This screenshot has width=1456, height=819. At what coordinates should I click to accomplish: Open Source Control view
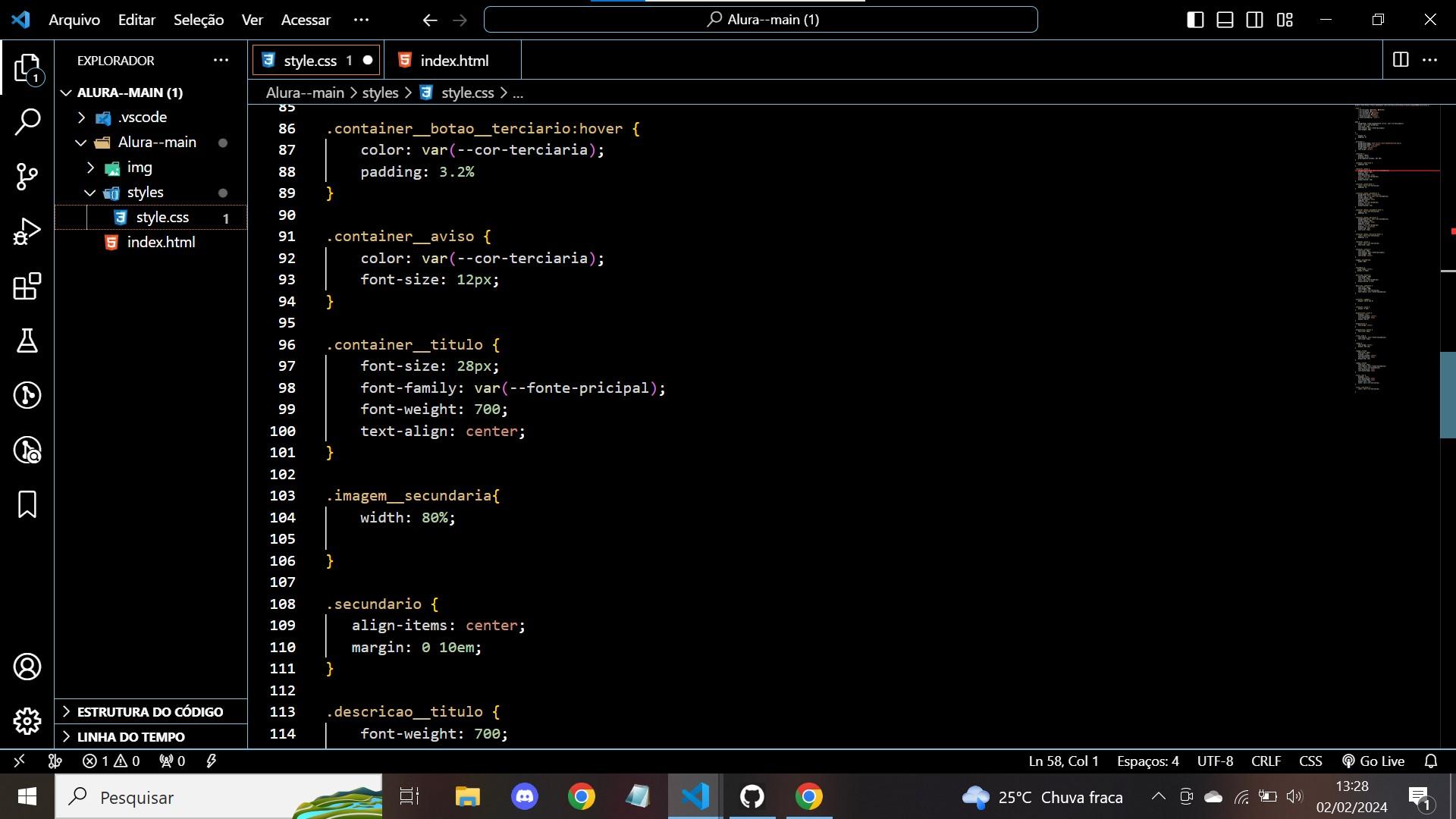tap(27, 177)
